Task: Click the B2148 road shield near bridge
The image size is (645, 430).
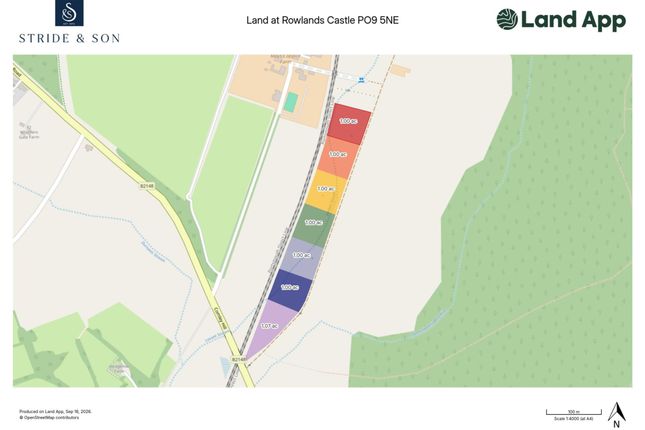Action: click(x=239, y=359)
